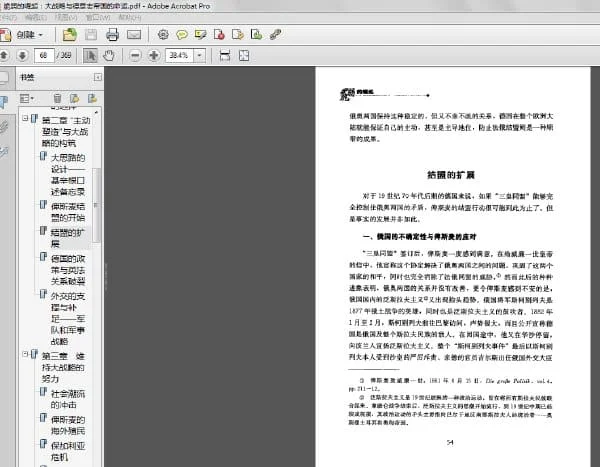Select the bookmark 结盟的扩展
This screenshot has width=600, height=467.
coord(68,238)
